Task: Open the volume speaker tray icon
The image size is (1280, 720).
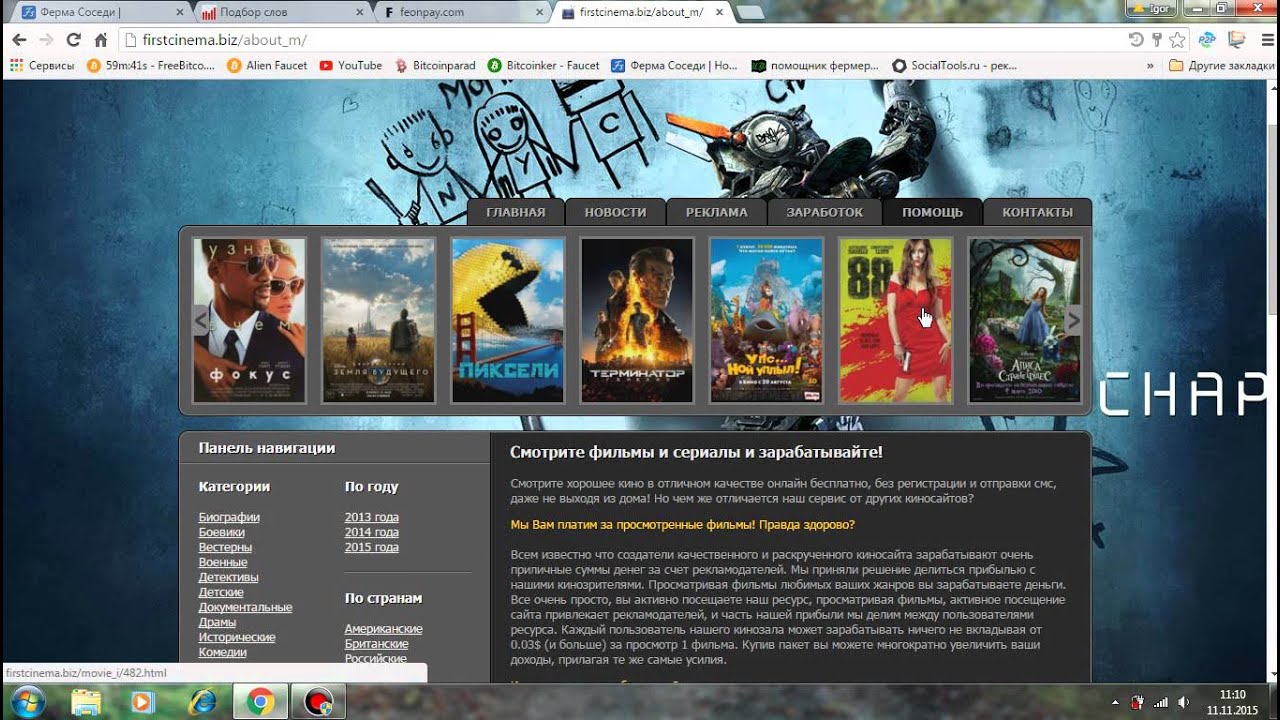Action: [x=1184, y=702]
